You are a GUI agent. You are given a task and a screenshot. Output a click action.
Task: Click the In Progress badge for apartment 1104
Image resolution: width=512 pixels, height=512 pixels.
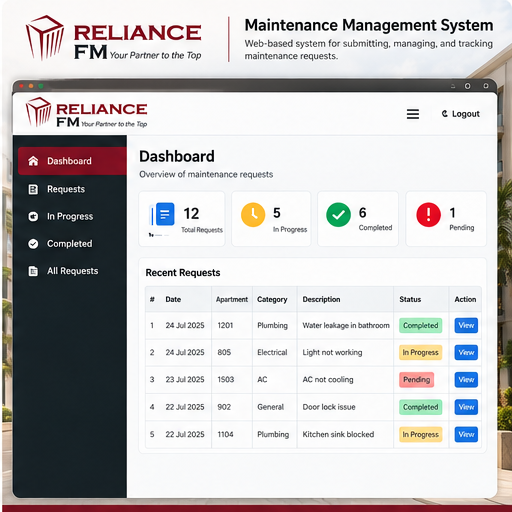coord(421,434)
